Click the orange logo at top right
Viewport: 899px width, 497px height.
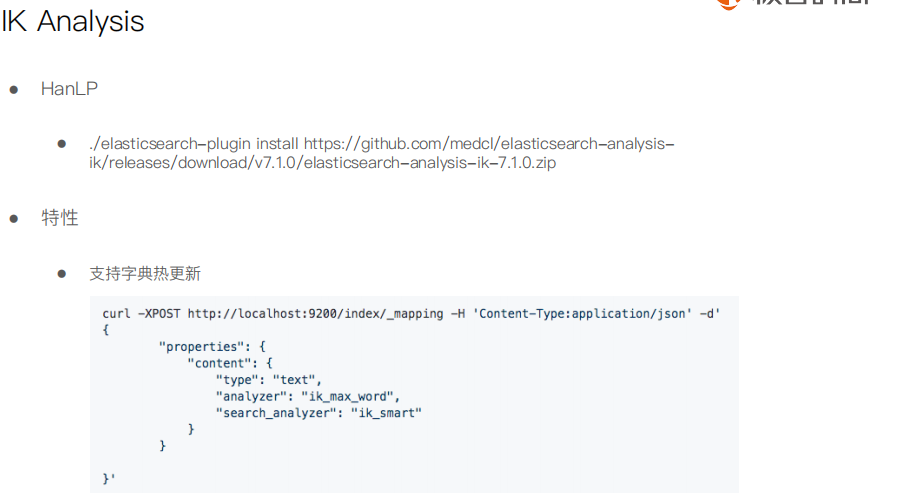tap(729, 4)
